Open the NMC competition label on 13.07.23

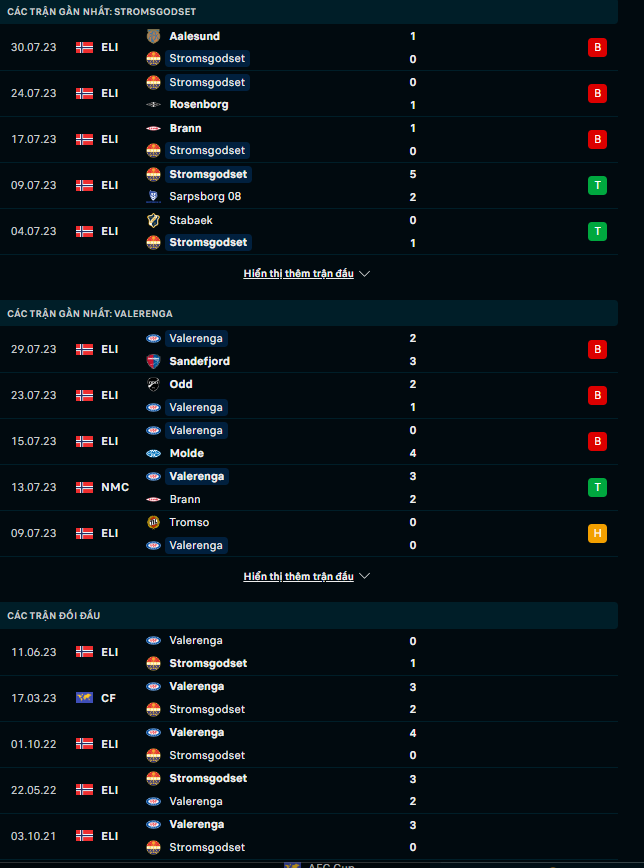[x=114, y=487]
